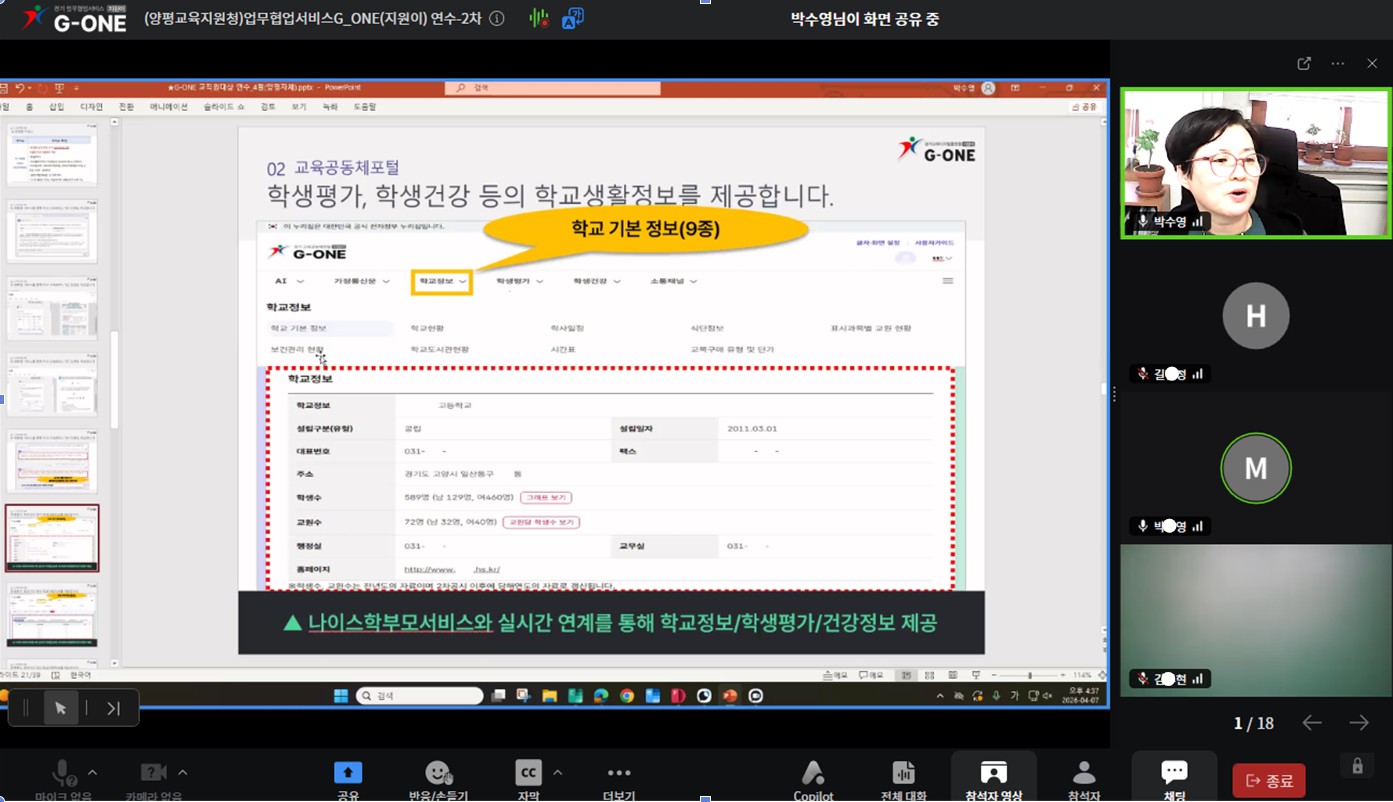
Task: Open the 슬라이드 쇼 ribbon tab
Action: click(222, 106)
